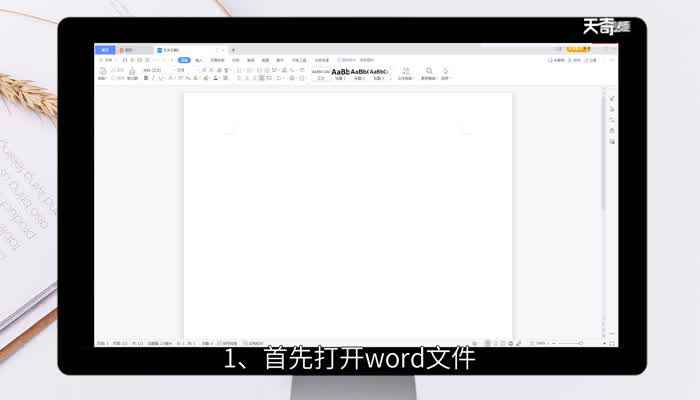Open the font size dropdown

pos(180,70)
